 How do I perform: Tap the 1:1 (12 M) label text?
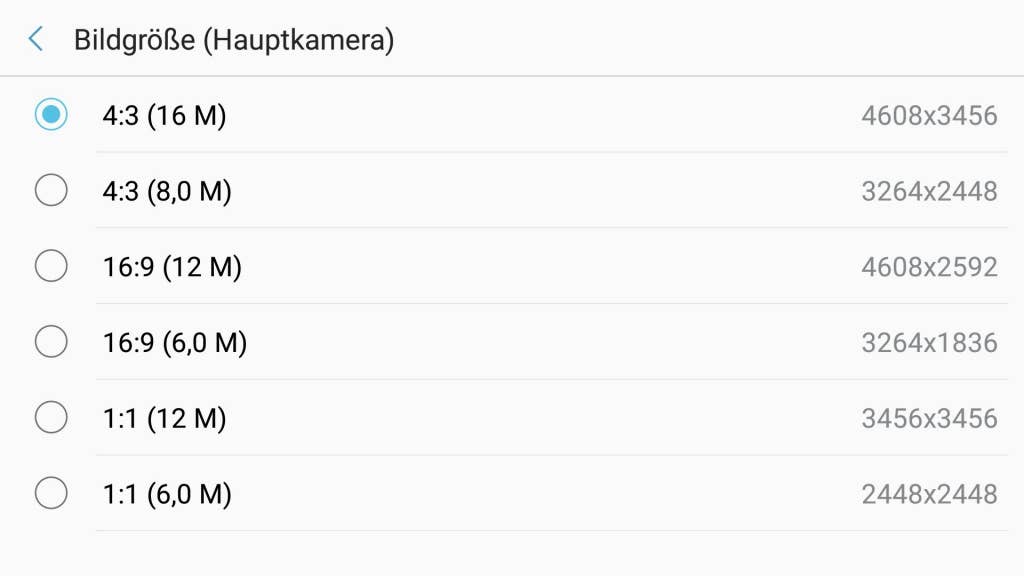164,418
